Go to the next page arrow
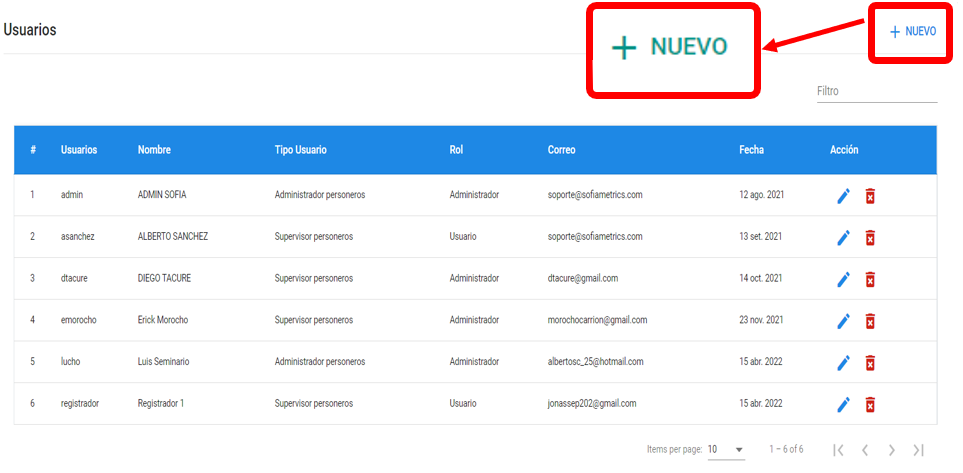This screenshot has width=963, height=473. tap(891, 450)
